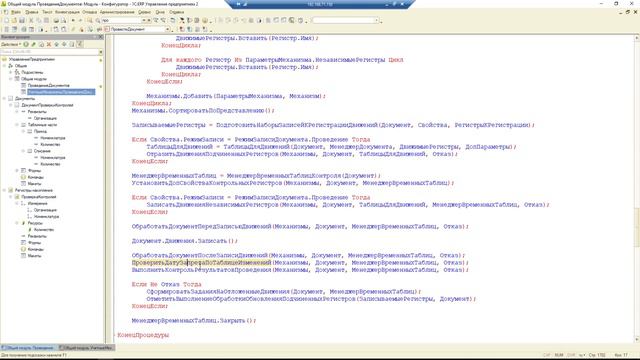
Task: Collapse the Измерения node in register
Action: (17, 203)
